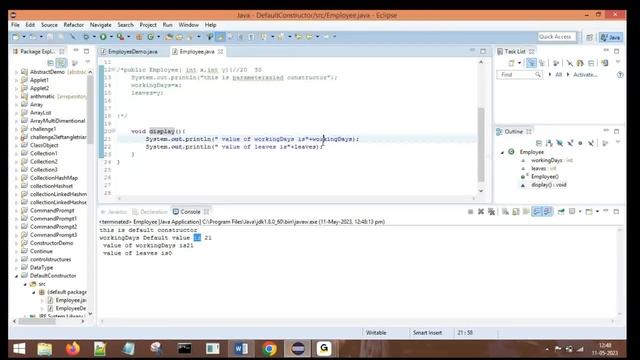
Task: Click the Hide Fields icon in Outline toolbar
Action: 559,143
